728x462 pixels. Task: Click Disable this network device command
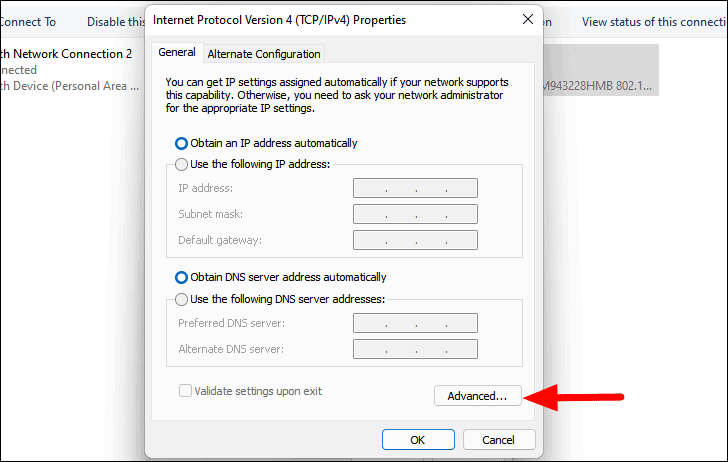click(x=115, y=21)
